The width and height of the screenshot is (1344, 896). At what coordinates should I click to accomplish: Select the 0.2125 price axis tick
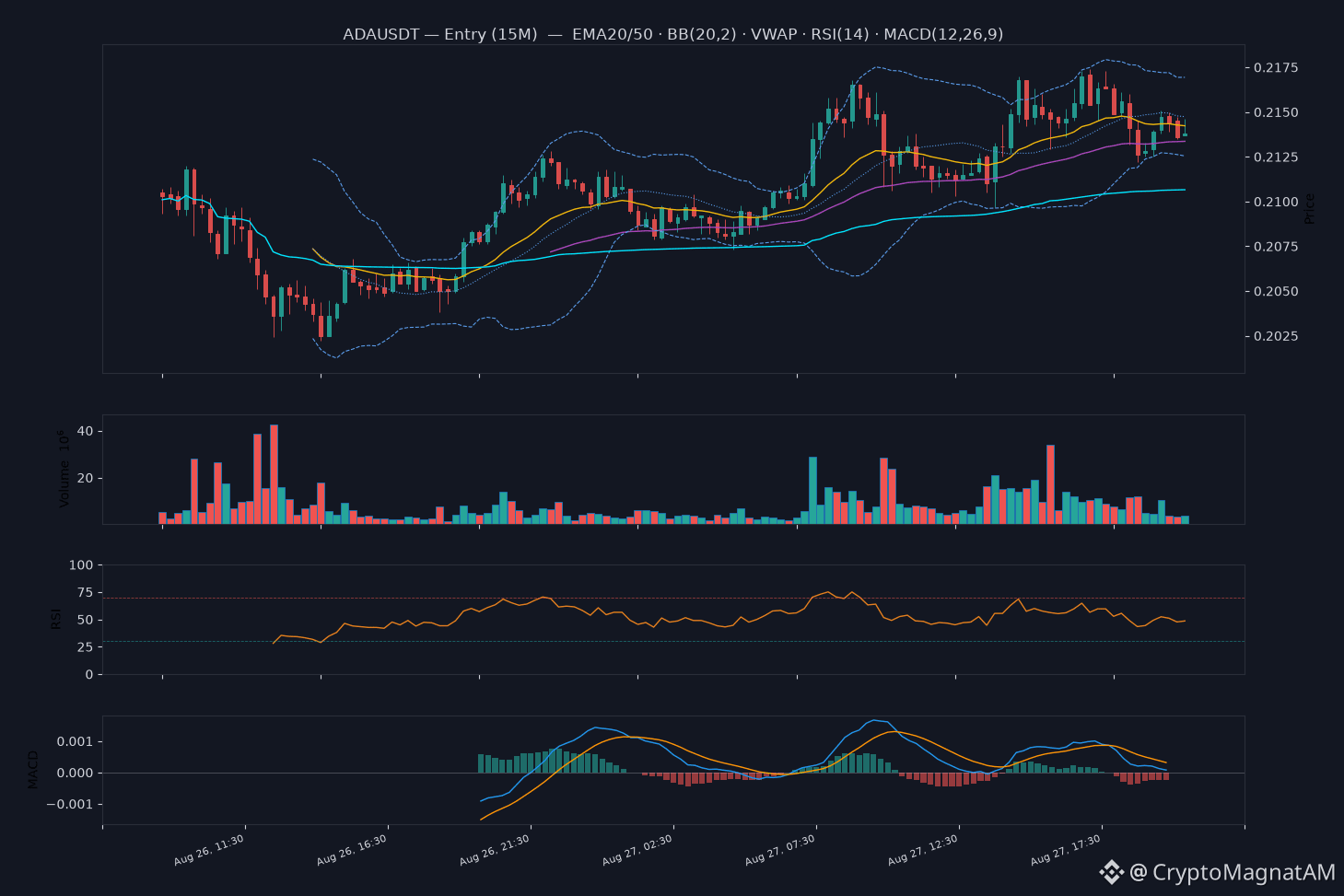[x=1276, y=157]
